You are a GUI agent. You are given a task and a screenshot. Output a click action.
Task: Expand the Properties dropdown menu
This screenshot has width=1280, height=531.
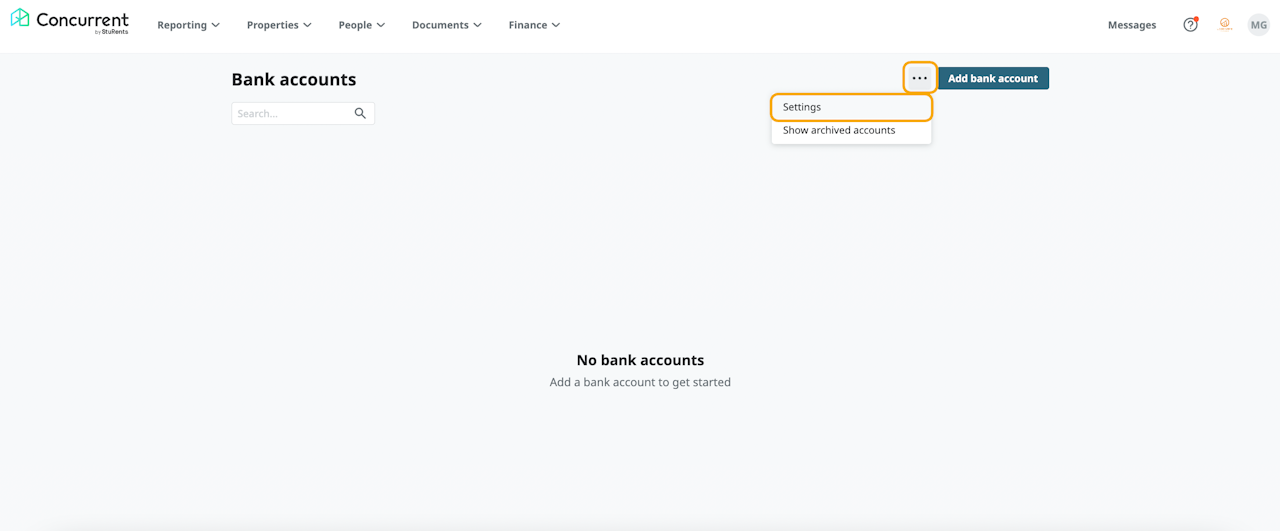tap(279, 25)
